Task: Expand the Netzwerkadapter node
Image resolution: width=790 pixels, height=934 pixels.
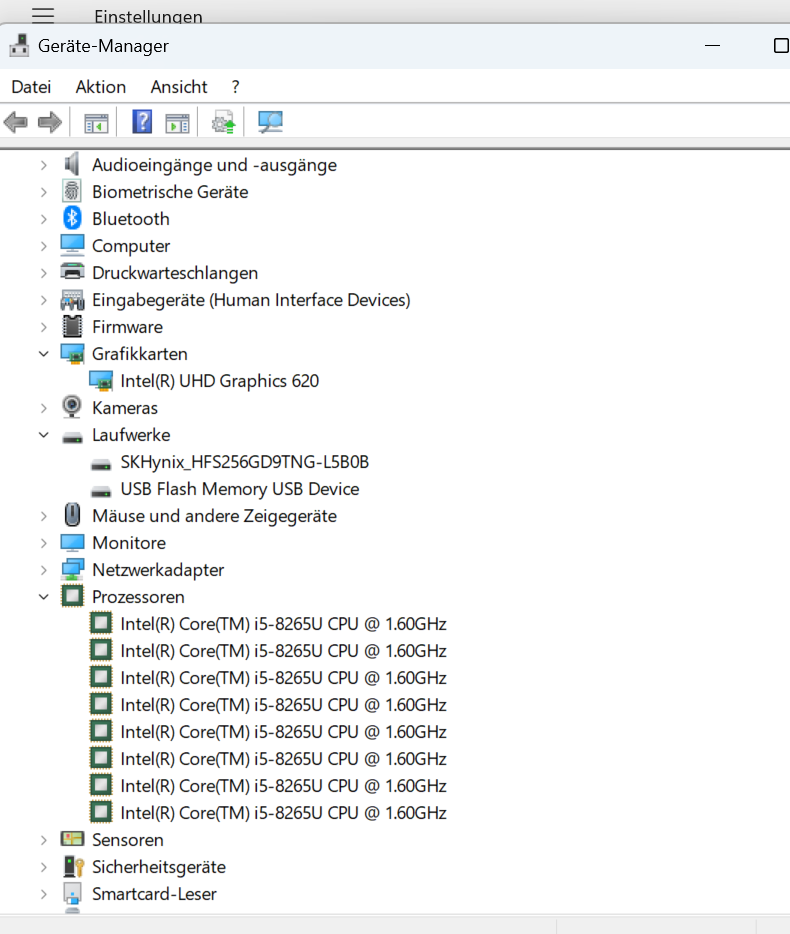Action: 43,570
